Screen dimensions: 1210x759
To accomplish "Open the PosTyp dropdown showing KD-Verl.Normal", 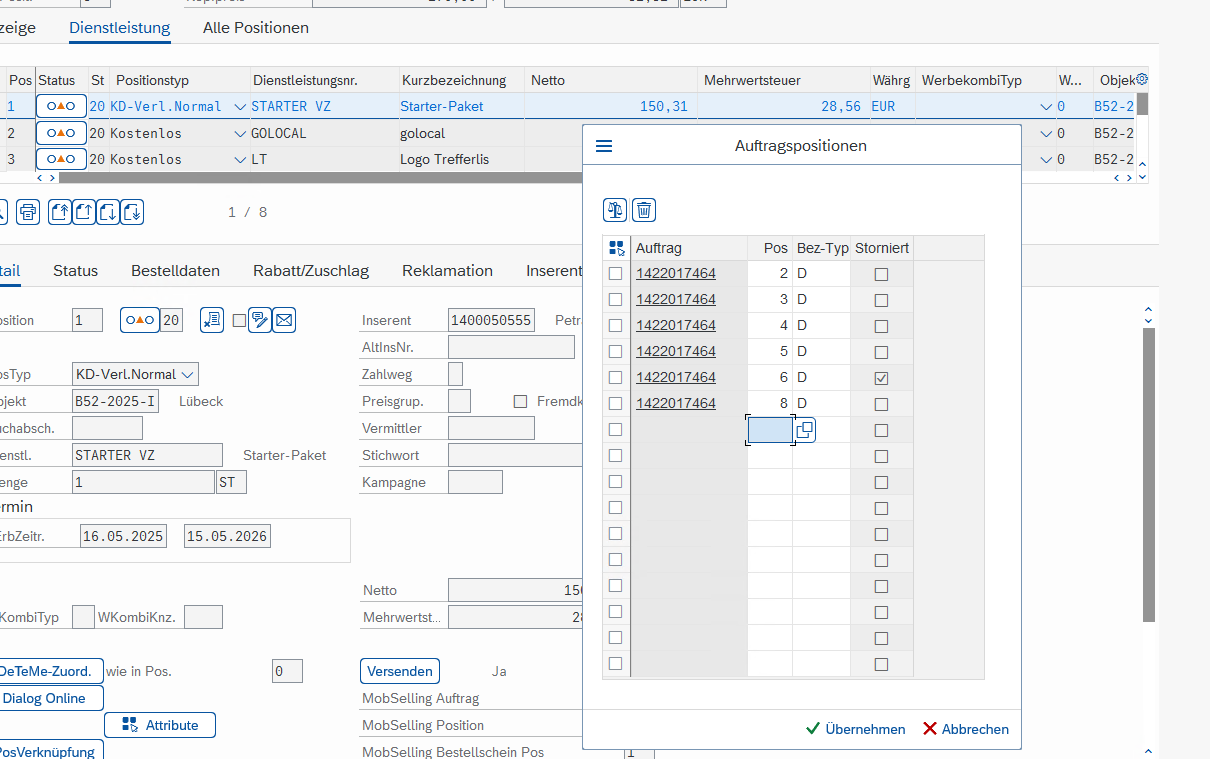I will 187,374.
